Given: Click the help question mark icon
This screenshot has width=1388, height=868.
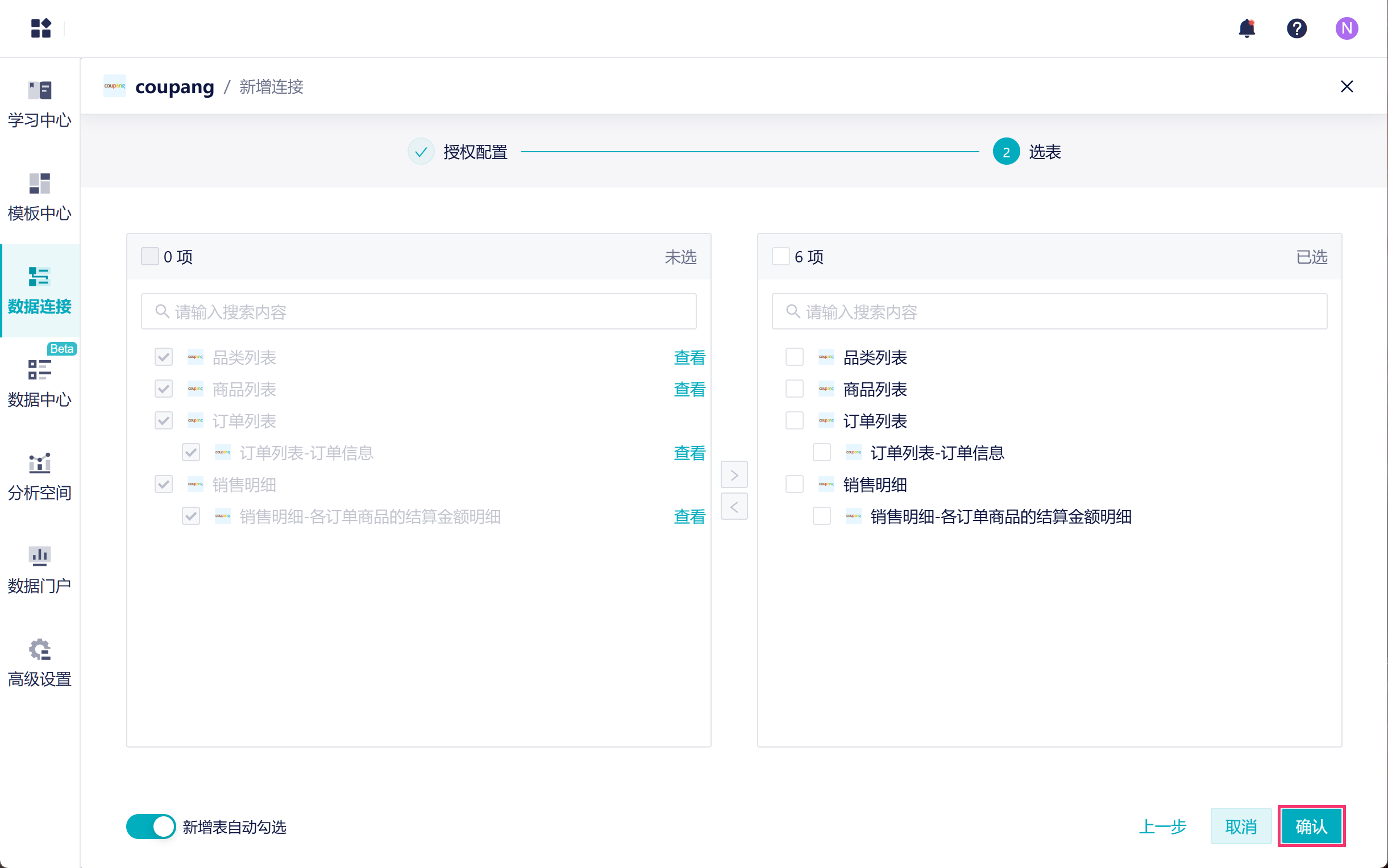Looking at the screenshot, I should click(x=1296, y=28).
